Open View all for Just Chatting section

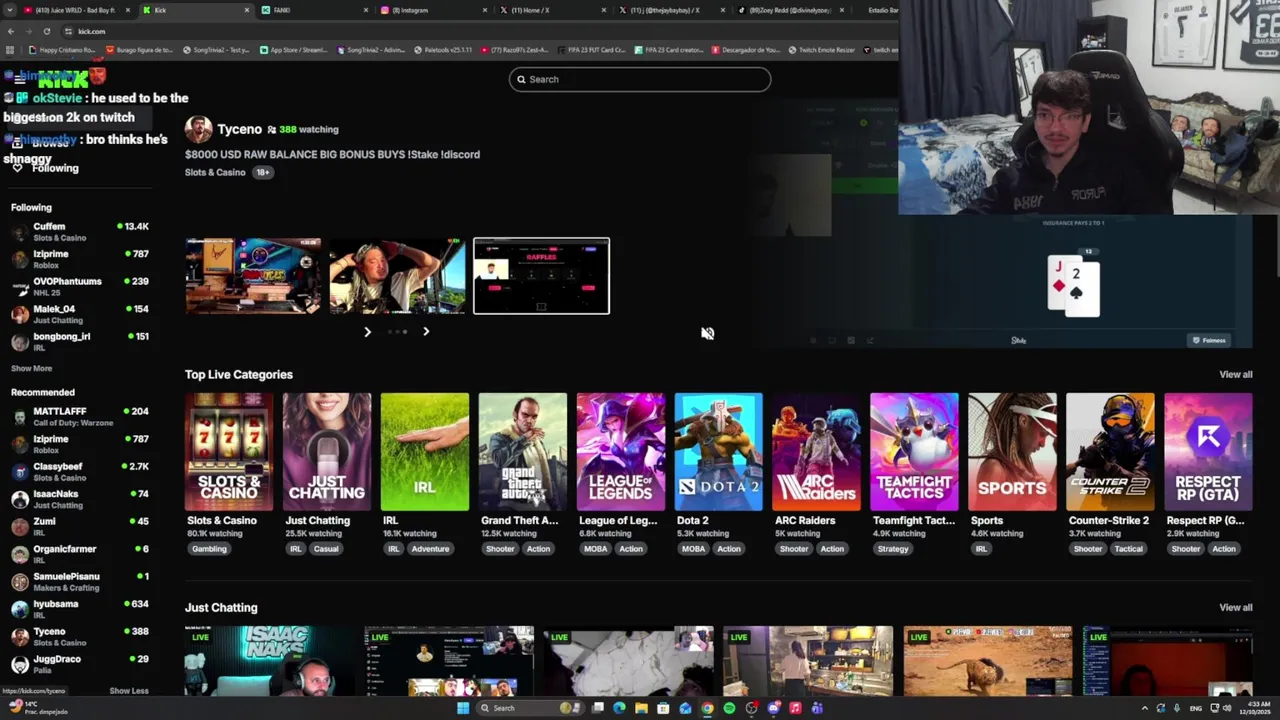coord(1235,607)
